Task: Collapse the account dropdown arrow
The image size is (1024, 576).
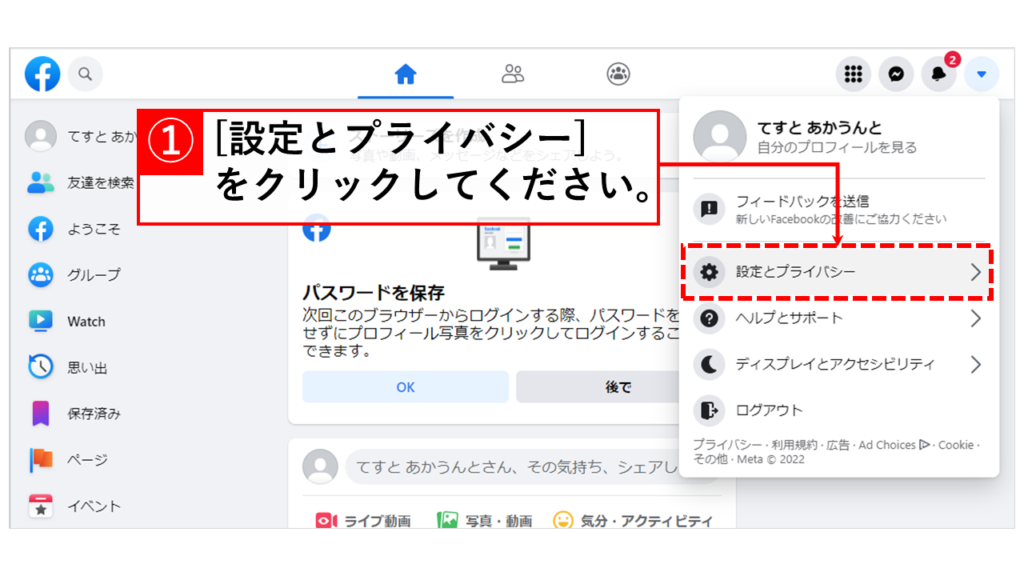Action: point(982,74)
